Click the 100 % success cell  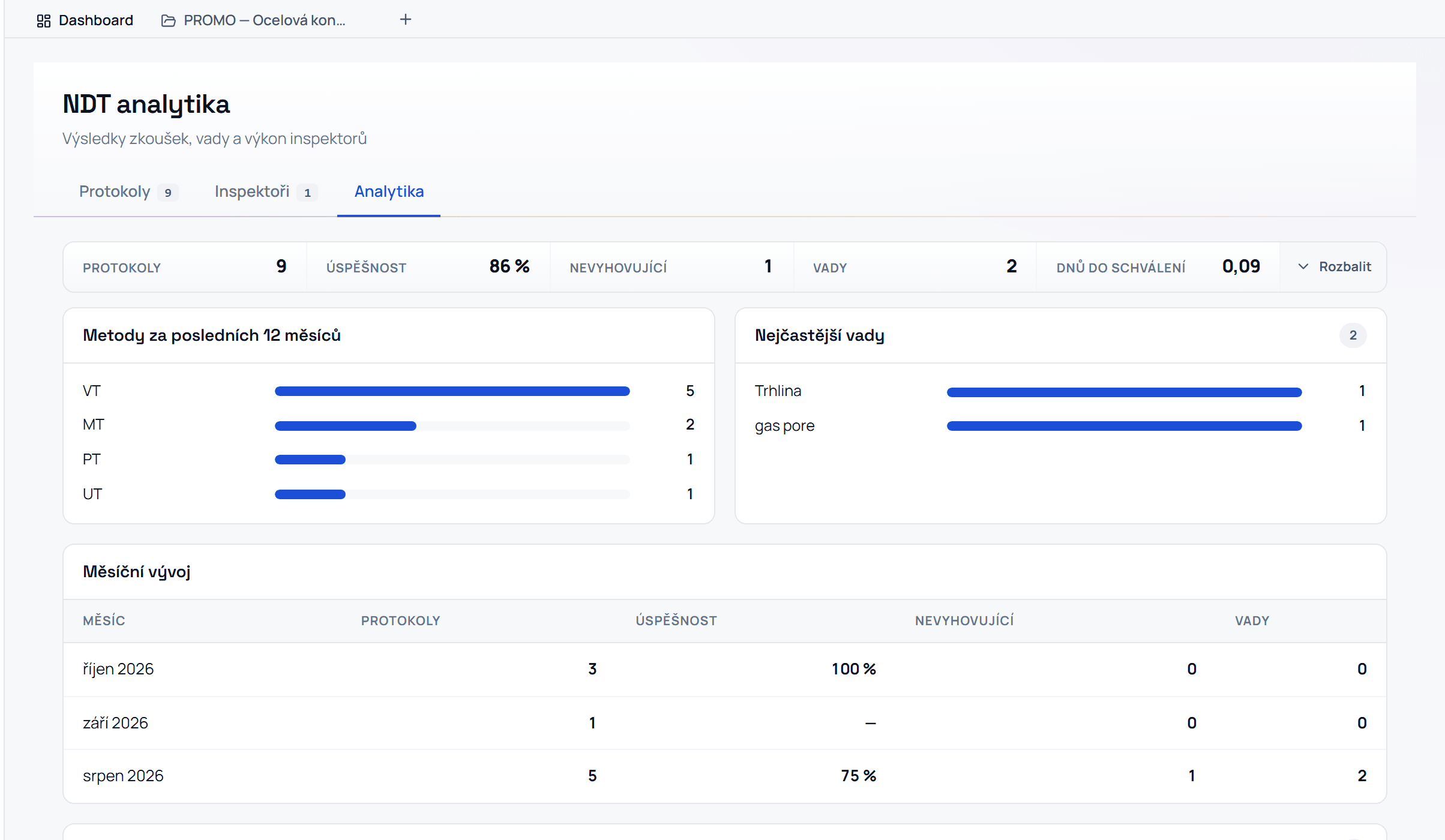tap(854, 669)
